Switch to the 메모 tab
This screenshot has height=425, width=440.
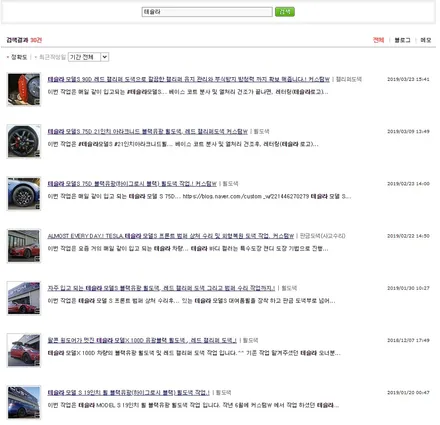point(426,40)
